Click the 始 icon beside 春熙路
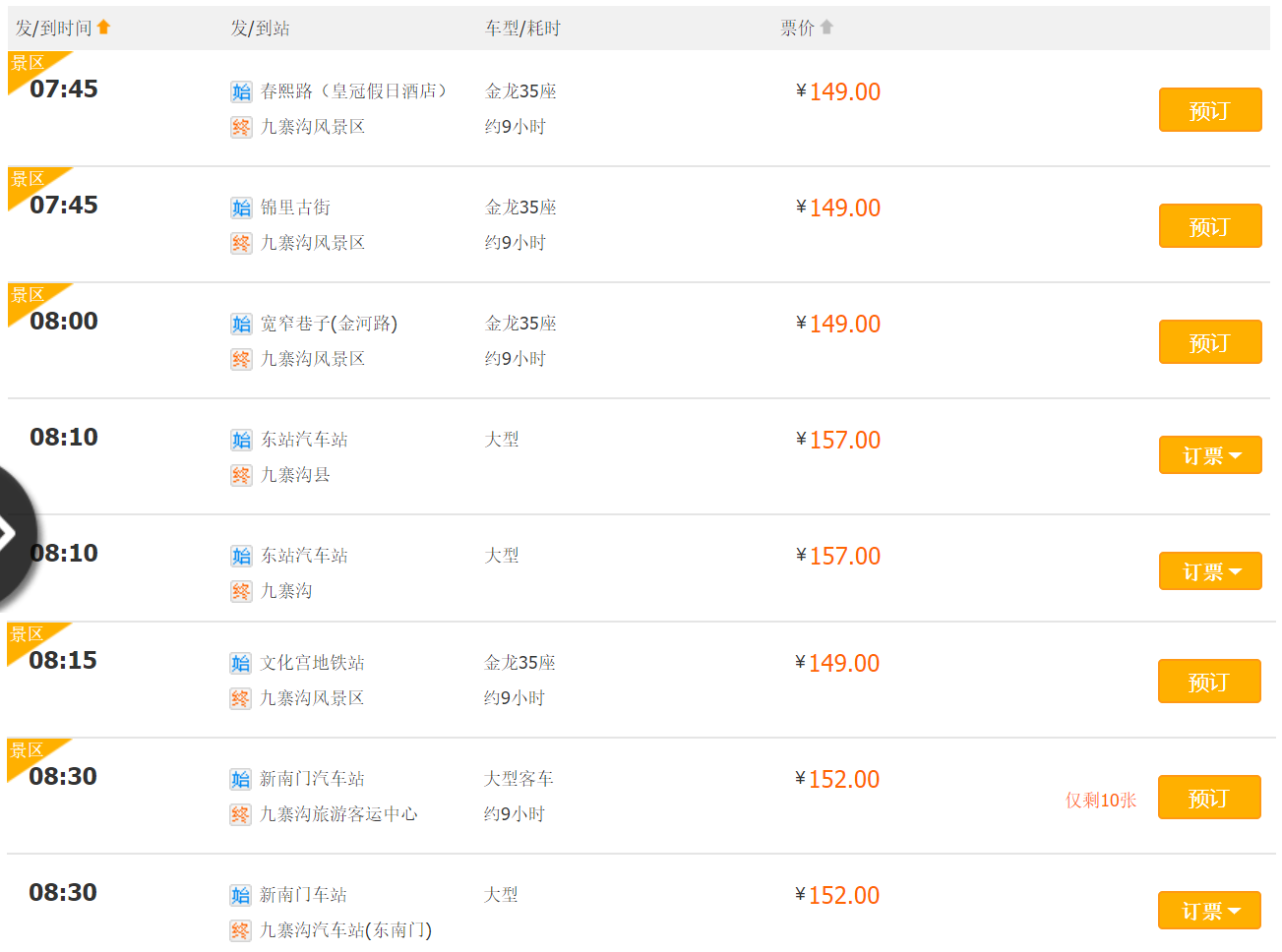This screenshot has height=952, width=1282. (241, 91)
